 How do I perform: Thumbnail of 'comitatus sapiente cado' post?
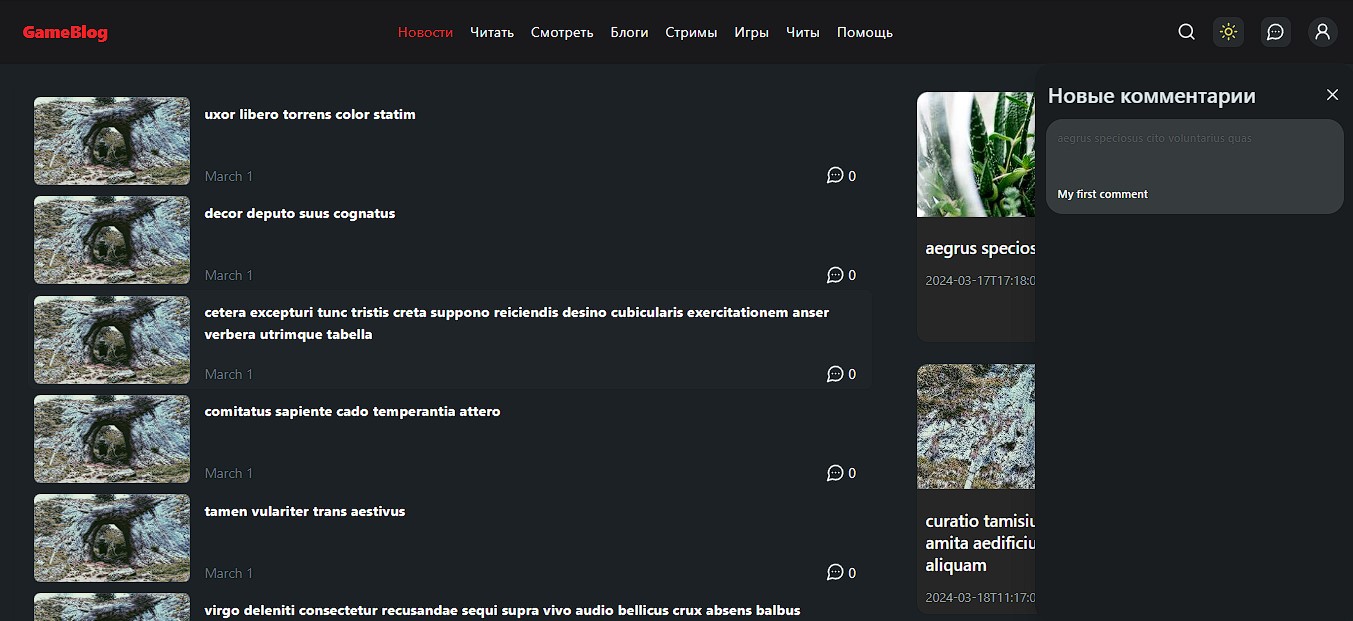point(112,439)
